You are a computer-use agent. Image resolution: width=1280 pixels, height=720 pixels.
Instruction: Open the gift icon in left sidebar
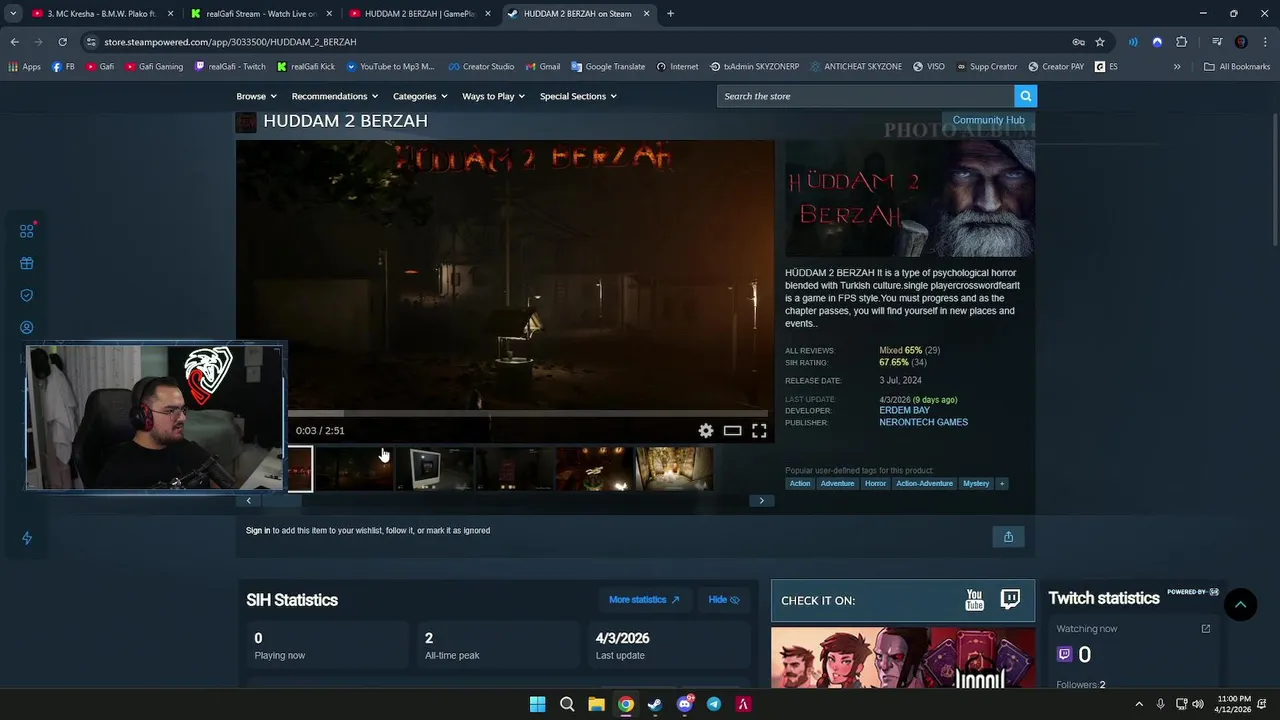(x=27, y=263)
